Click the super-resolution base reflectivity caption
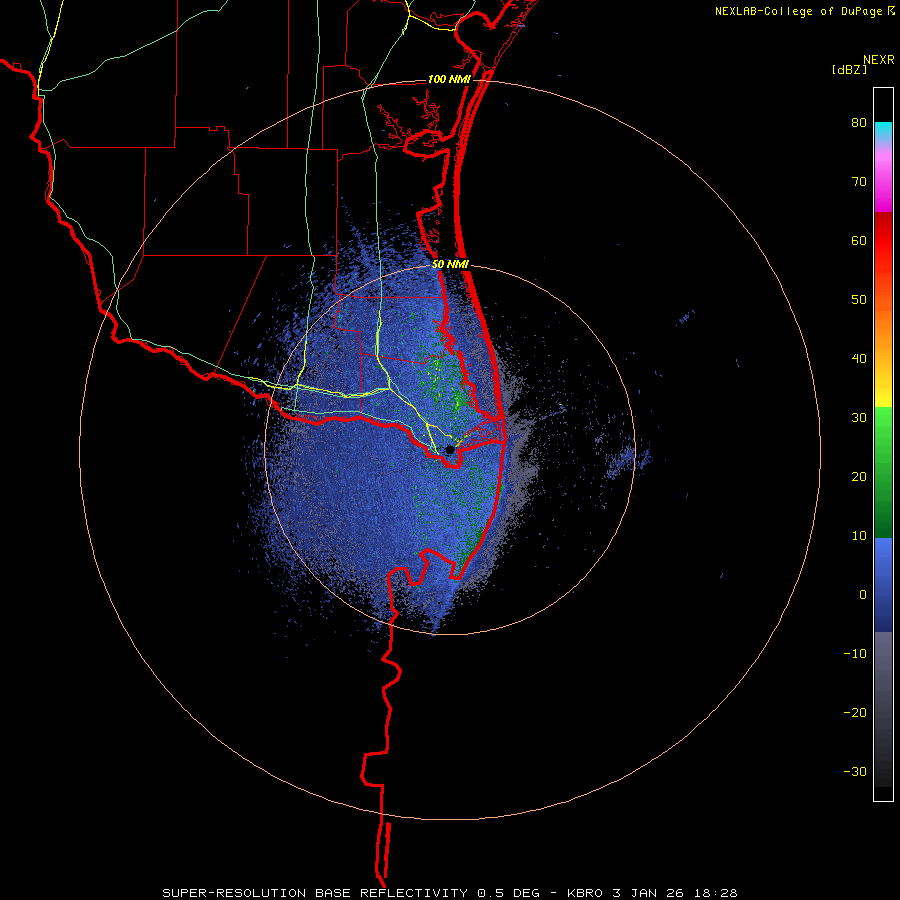The image size is (900, 900). (449, 893)
